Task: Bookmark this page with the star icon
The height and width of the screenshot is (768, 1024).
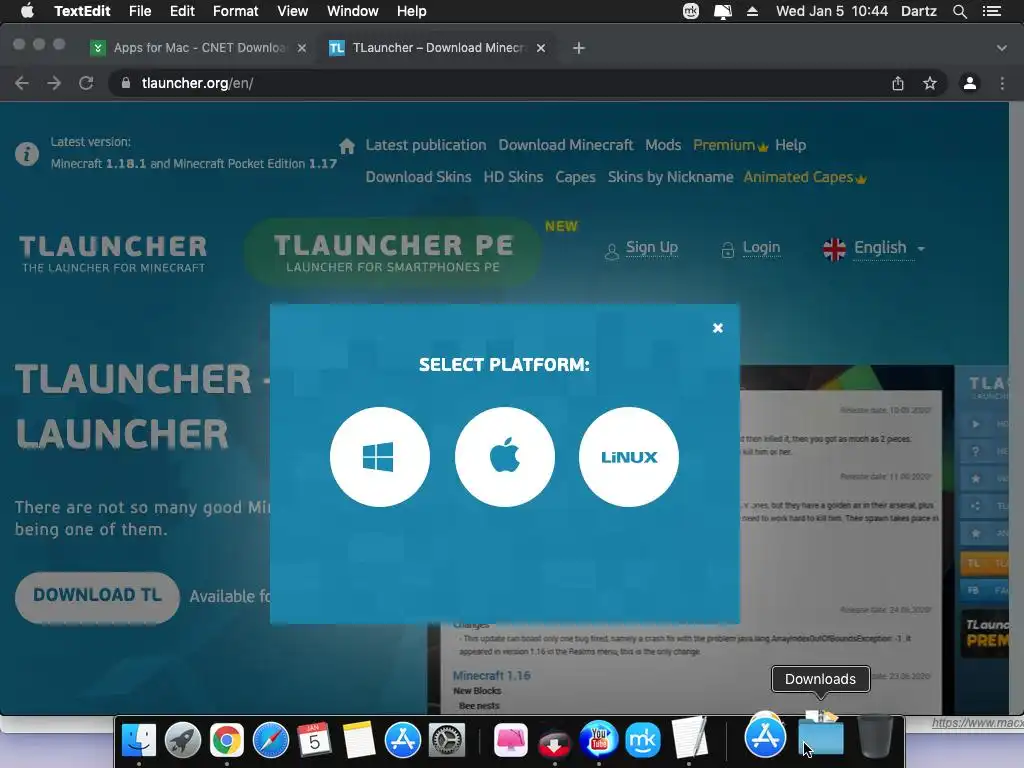Action: (930, 83)
